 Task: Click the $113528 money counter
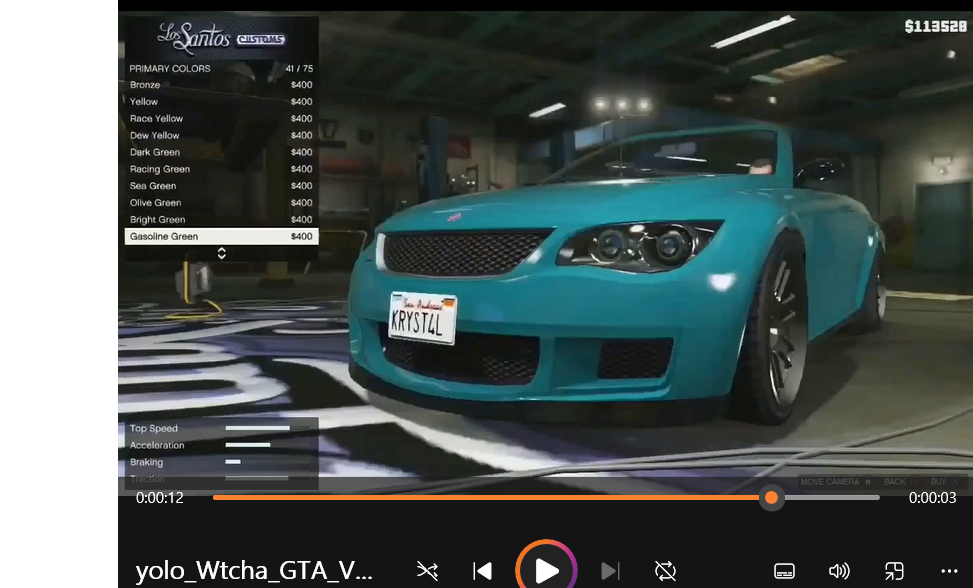[936, 26]
